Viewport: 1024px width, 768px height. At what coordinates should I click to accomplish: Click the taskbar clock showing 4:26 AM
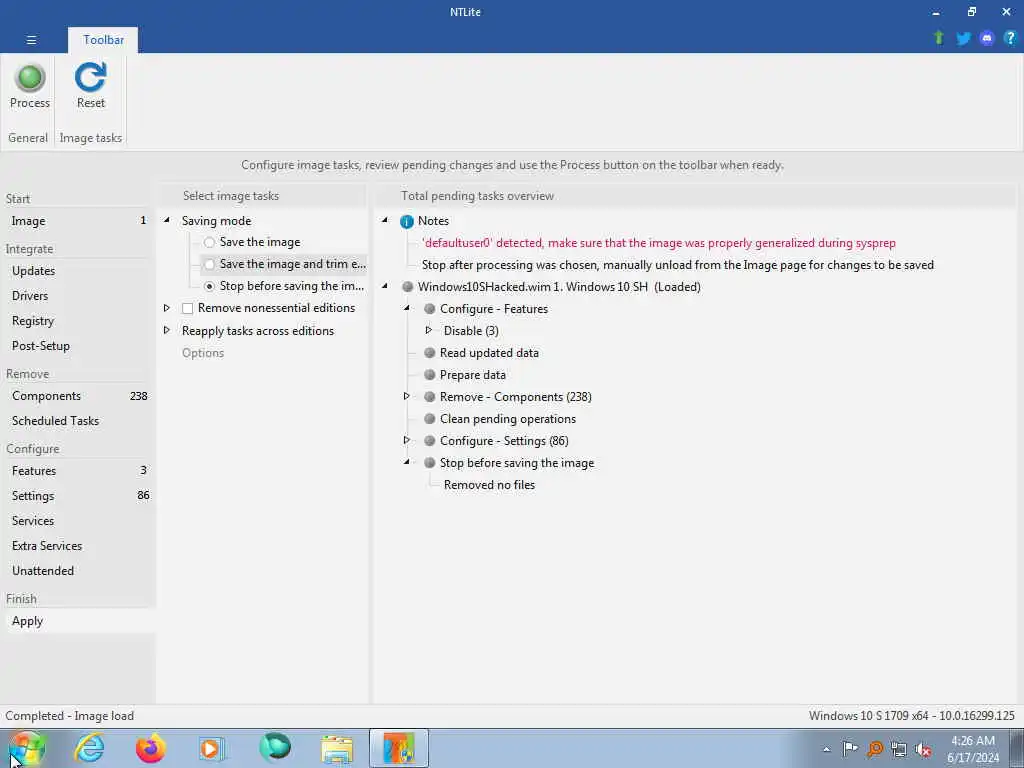pyautogui.click(x=973, y=749)
